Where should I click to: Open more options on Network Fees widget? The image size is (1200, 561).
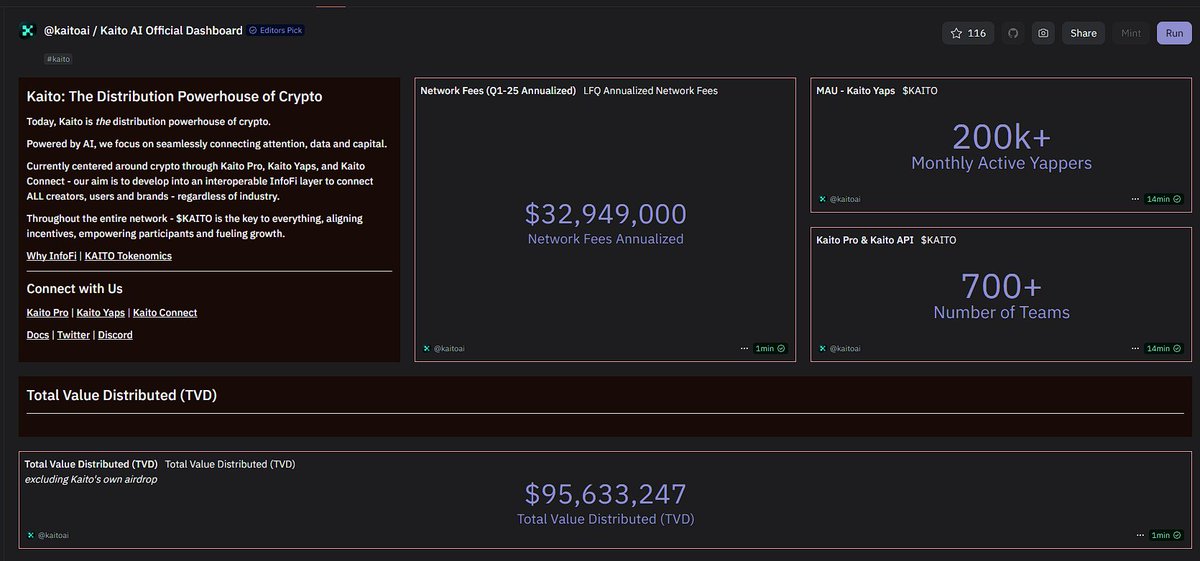(x=744, y=349)
